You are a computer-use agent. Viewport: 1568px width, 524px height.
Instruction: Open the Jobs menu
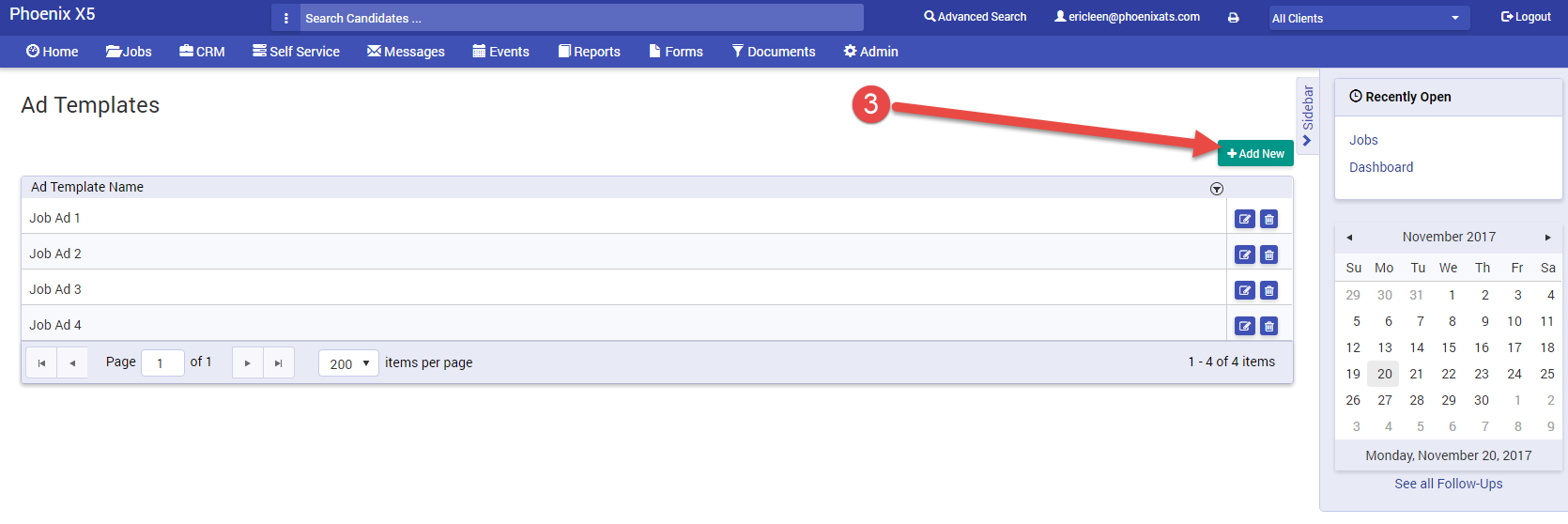point(129,52)
